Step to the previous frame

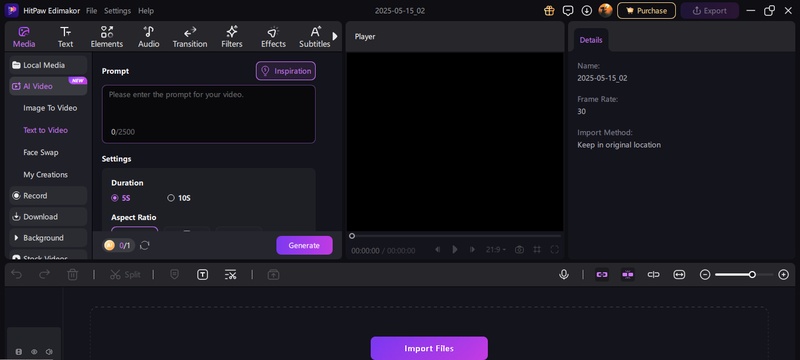pyautogui.click(x=437, y=249)
